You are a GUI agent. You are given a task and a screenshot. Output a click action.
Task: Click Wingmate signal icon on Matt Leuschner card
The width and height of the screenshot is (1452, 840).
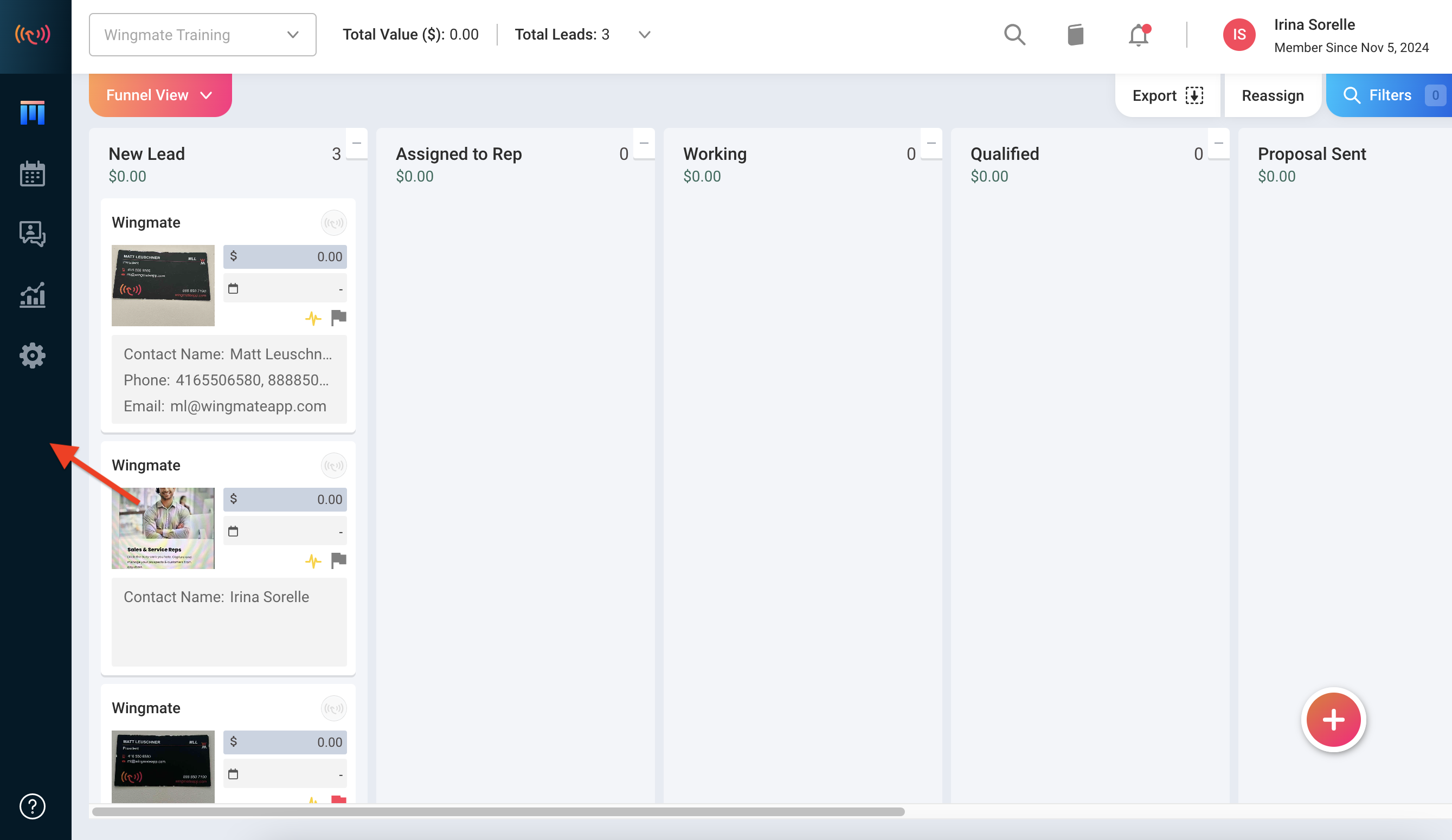click(333, 223)
